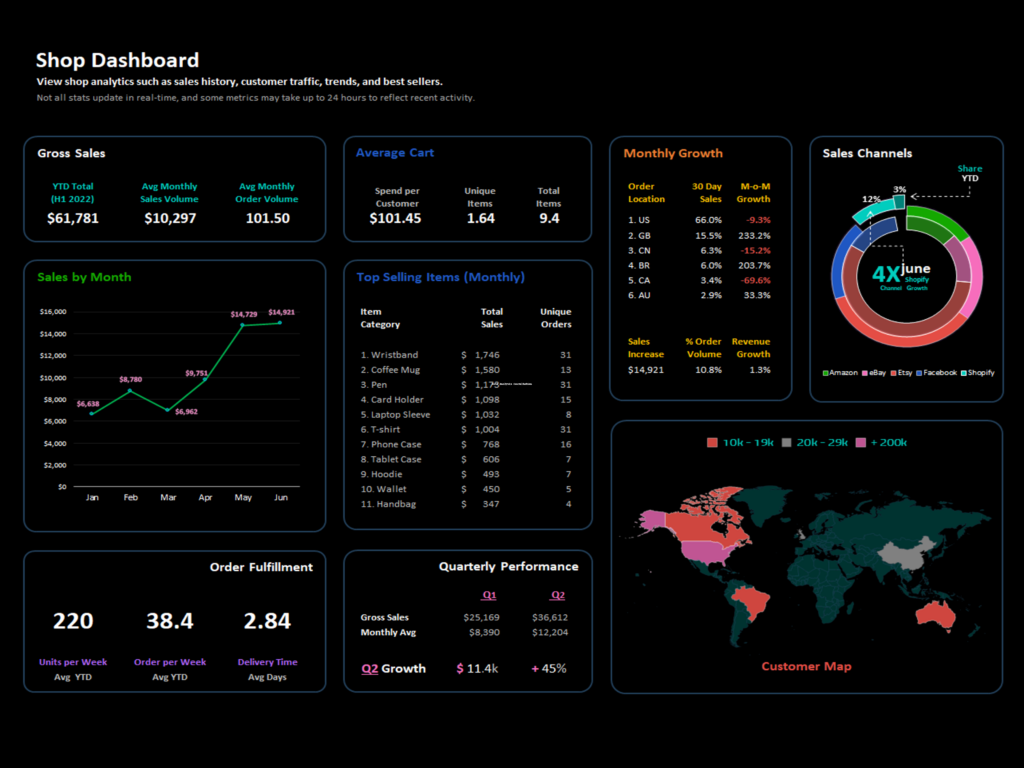Select the Wristband row in Top Selling Items
Viewport: 1024px width, 768px height.
(466, 355)
